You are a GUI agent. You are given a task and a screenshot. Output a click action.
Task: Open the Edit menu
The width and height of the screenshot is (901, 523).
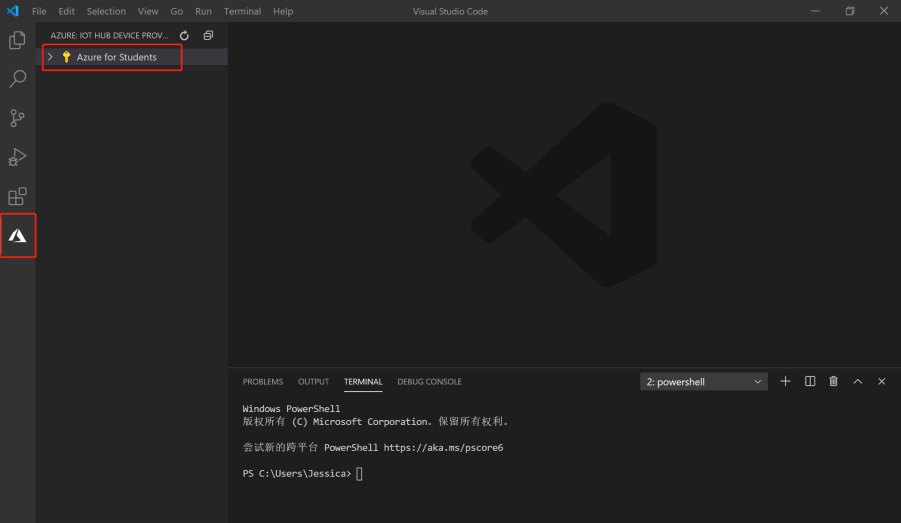click(66, 11)
